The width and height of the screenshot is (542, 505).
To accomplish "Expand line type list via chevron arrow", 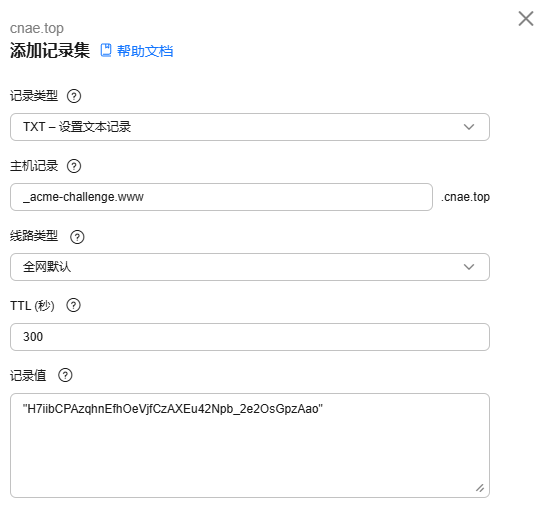I will pos(469,267).
